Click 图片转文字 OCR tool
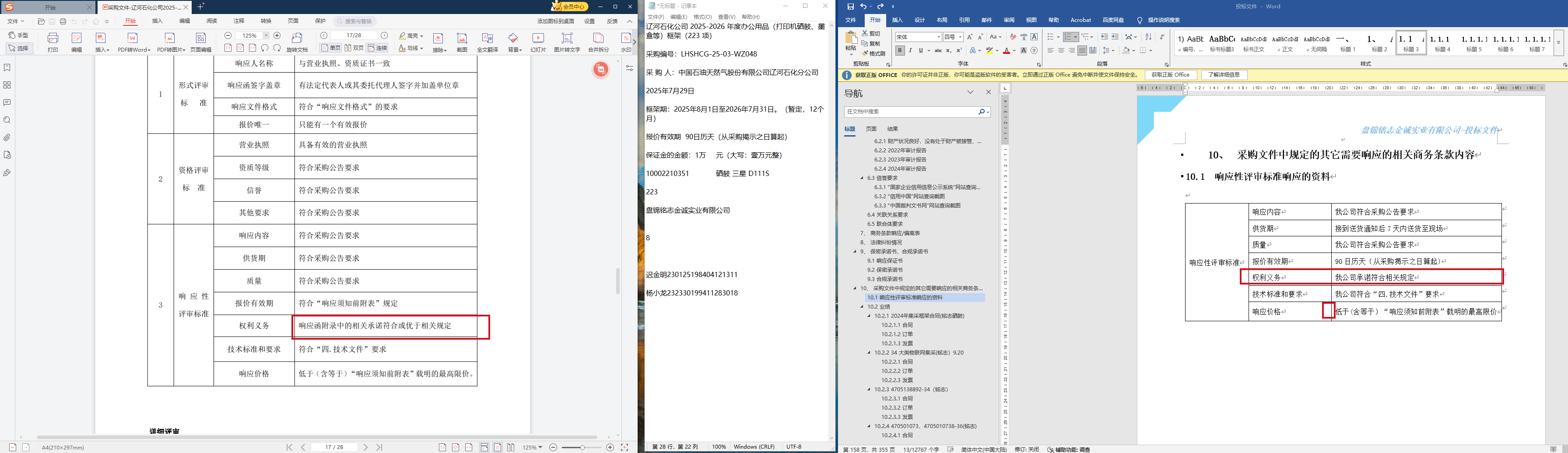 point(567,42)
